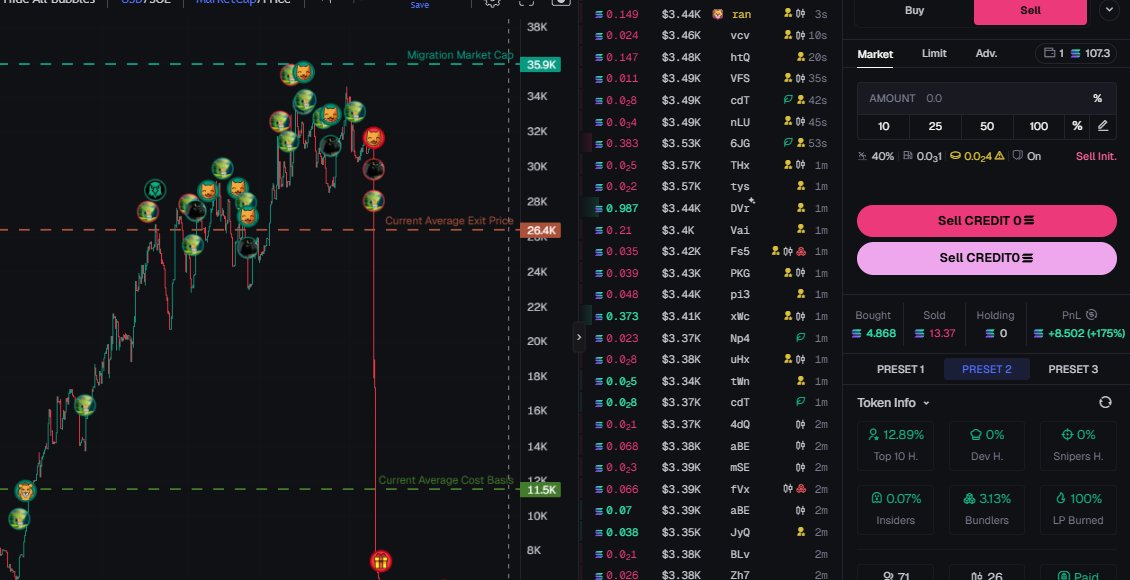Click the red bundler icon on Fs5 row
The width and height of the screenshot is (1130, 580).
(801, 251)
